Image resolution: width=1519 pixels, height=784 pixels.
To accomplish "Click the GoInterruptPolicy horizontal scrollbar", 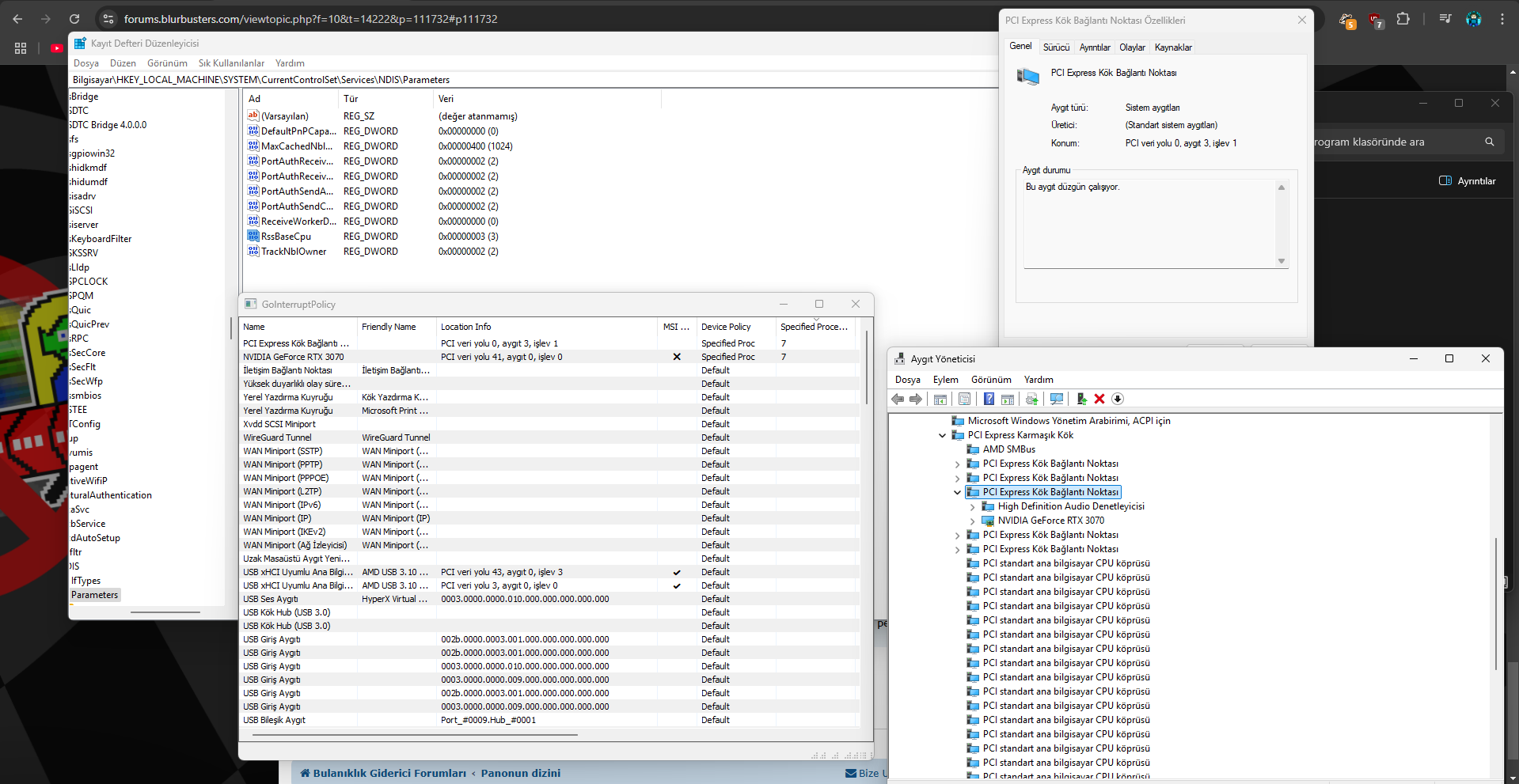I will [x=415, y=735].
